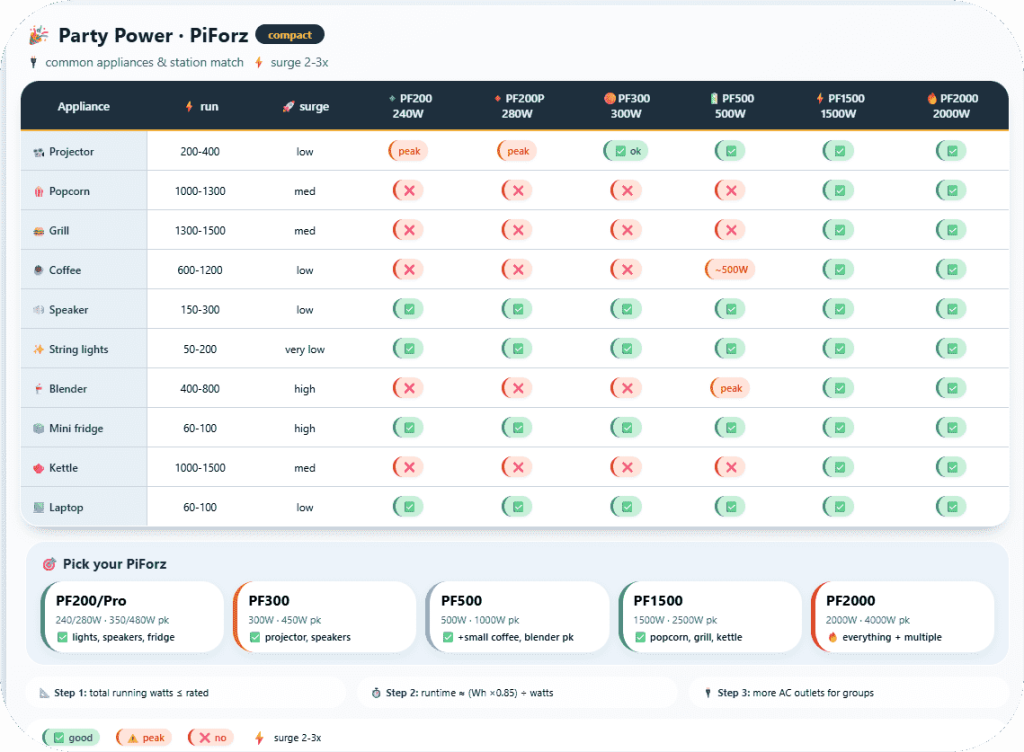Click the fire icon in the PF2000 header
This screenshot has width=1024, height=752.
point(931,99)
